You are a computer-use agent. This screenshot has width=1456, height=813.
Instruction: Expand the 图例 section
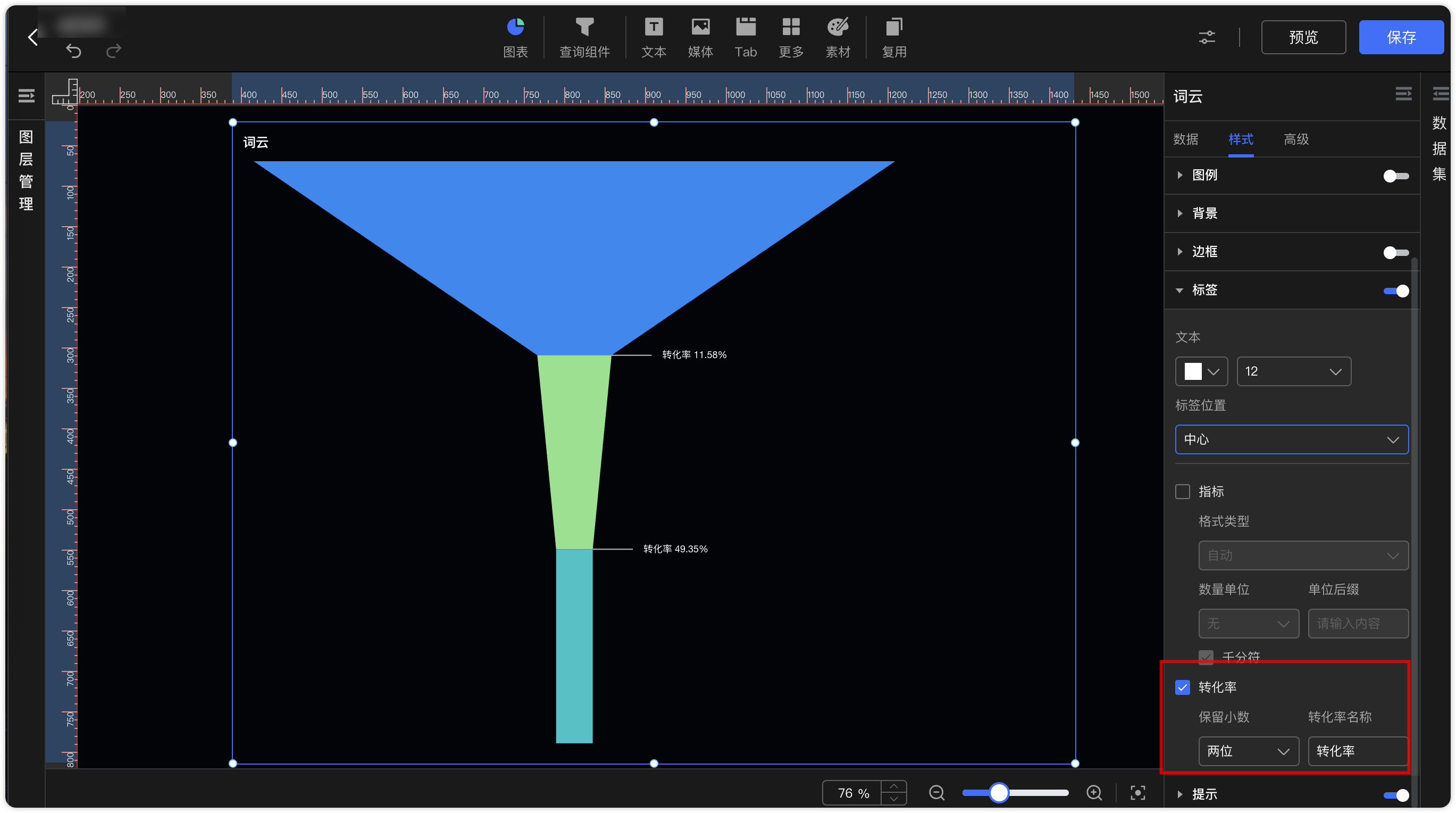point(1179,175)
